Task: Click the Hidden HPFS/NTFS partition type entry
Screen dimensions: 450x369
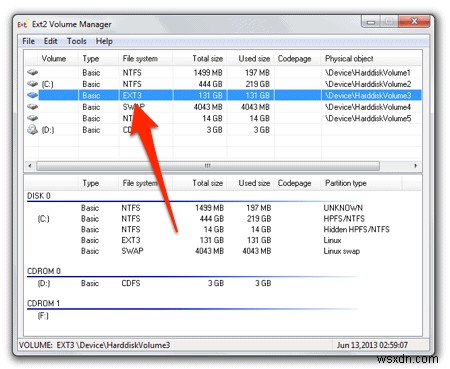Action: coord(356,229)
